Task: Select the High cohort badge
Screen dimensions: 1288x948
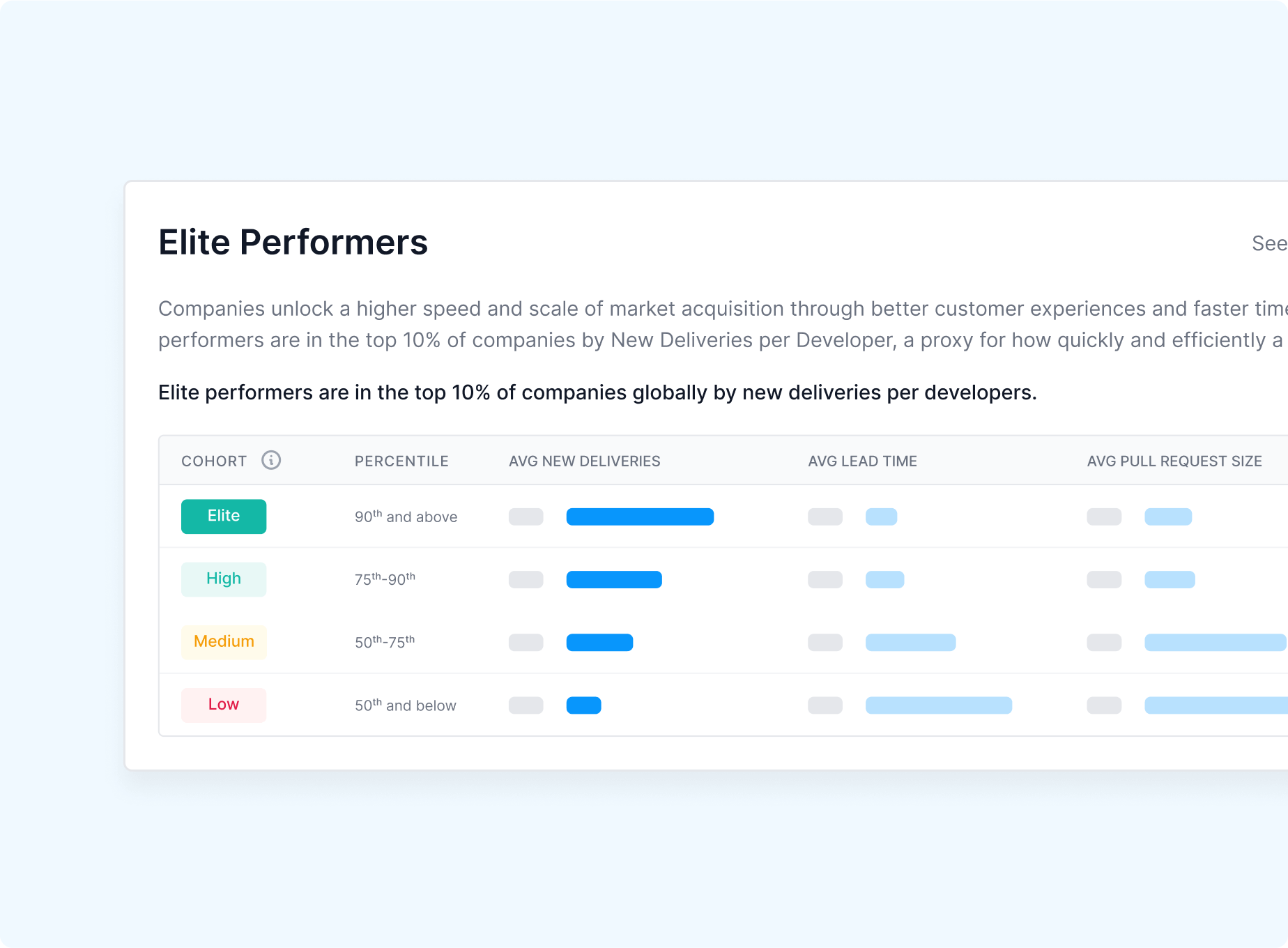Action: pyautogui.click(x=224, y=579)
